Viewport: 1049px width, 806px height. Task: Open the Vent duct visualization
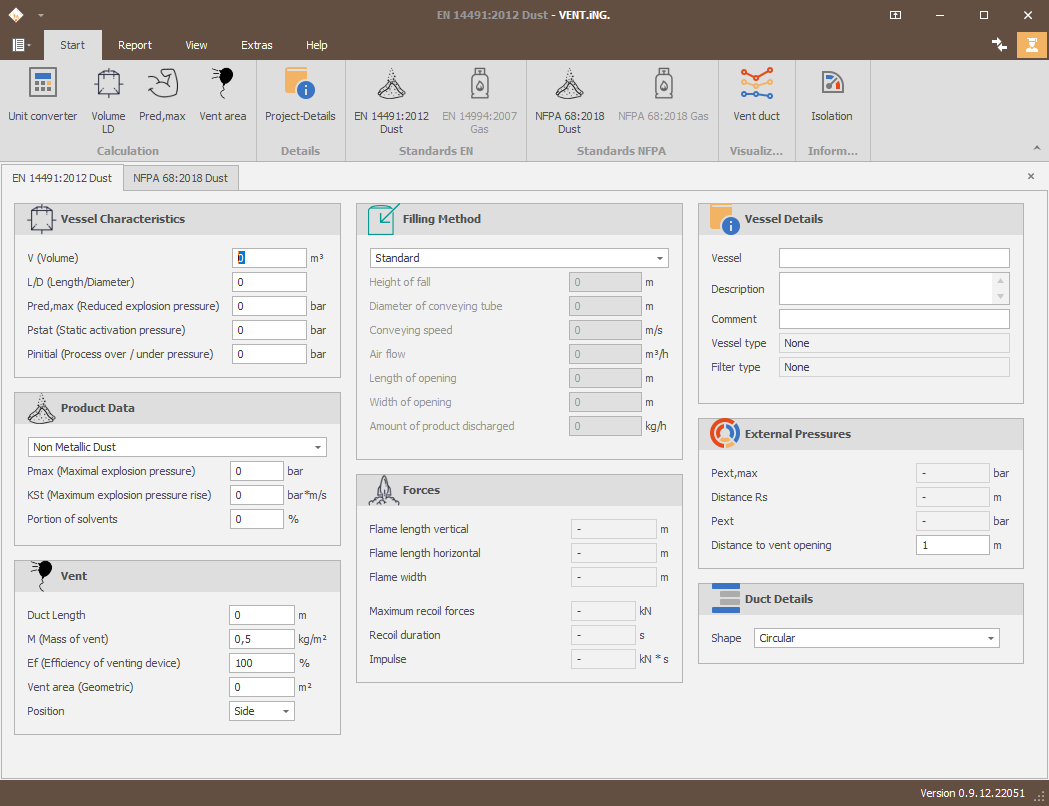(x=757, y=95)
